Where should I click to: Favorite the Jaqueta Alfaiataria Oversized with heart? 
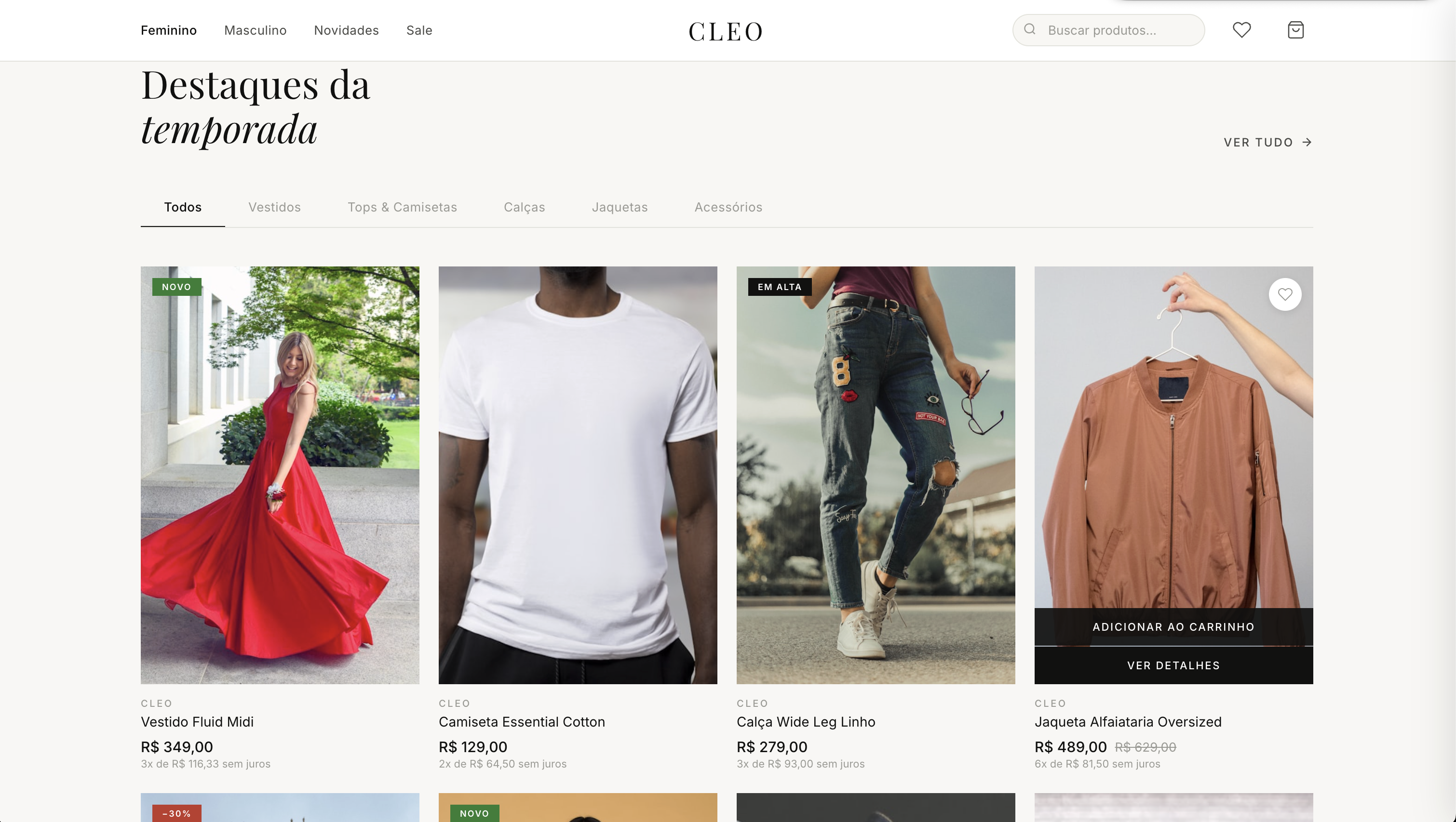[1285, 294]
